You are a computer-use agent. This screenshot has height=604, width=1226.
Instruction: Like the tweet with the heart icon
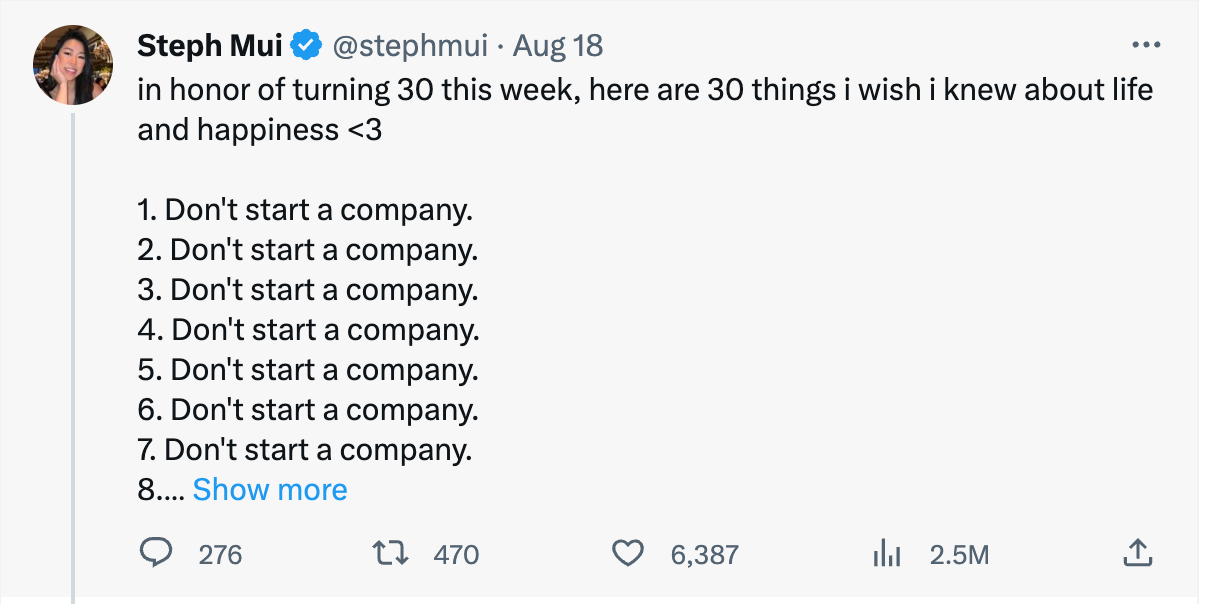click(x=627, y=553)
